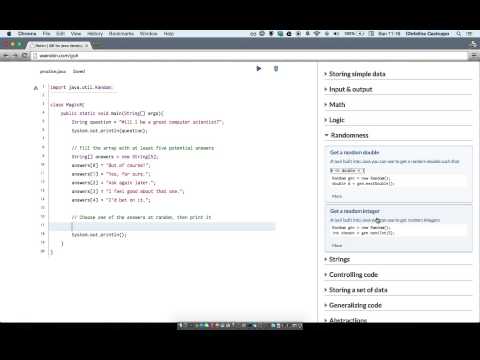Image resolution: width=480 pixels, height=360 pixels.
Task: Click the warning icon beside line 1
Action: point(36,88)
